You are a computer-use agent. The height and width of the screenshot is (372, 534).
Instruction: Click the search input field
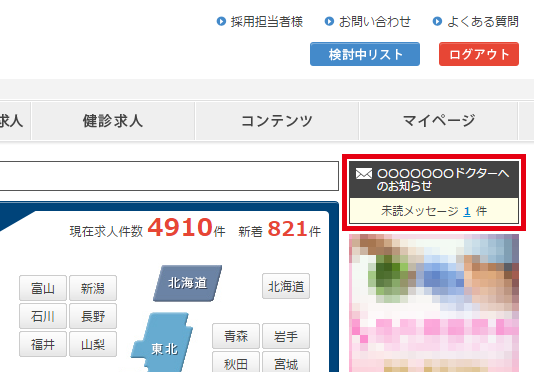tap(169, 176)
